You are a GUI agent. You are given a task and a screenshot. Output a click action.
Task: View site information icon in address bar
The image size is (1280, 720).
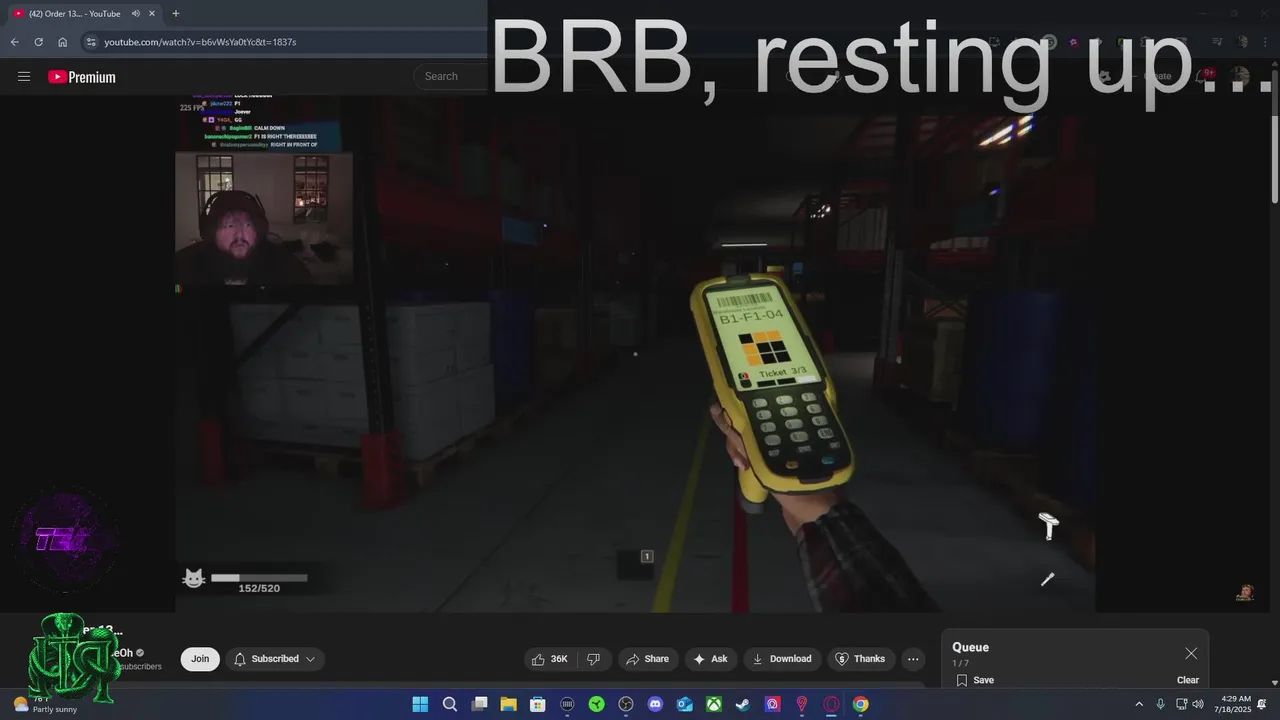pos(91,42)
